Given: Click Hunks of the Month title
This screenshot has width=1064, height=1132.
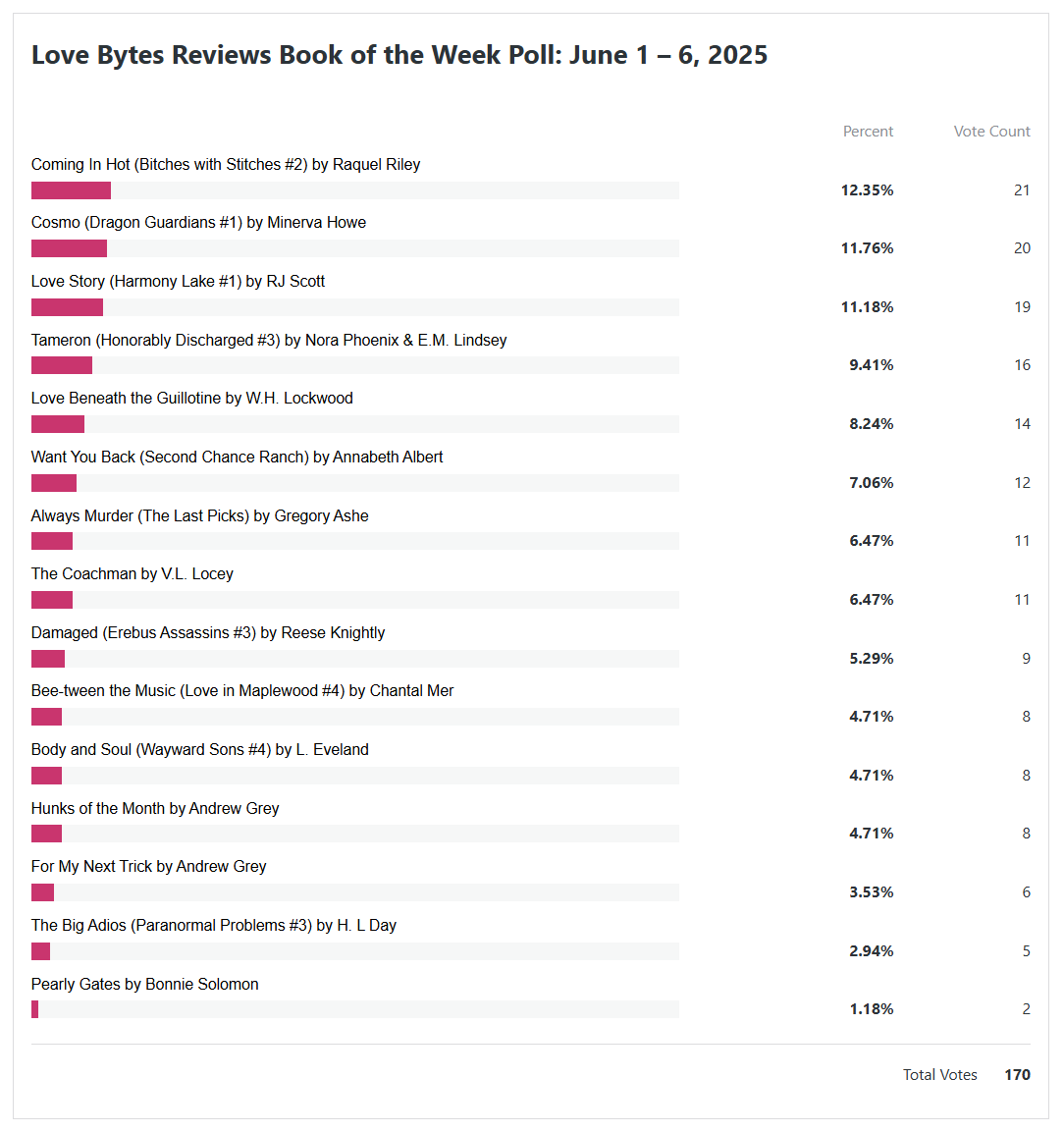Looking at the screenshot, I should 155,809.
